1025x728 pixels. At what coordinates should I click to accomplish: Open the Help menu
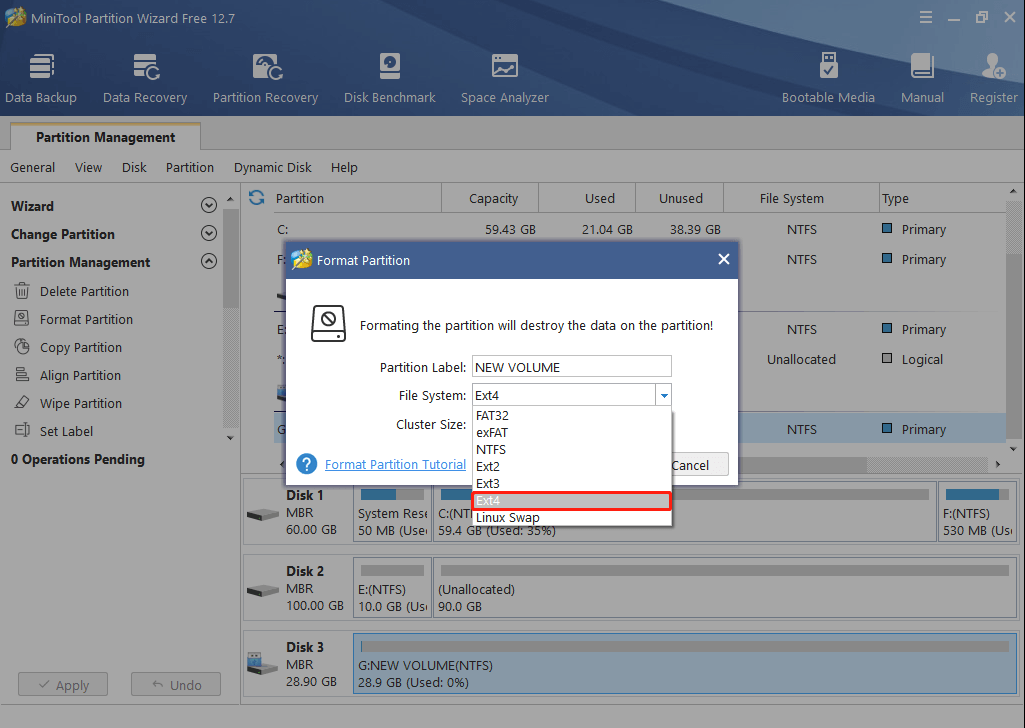(x=344, y=167)
